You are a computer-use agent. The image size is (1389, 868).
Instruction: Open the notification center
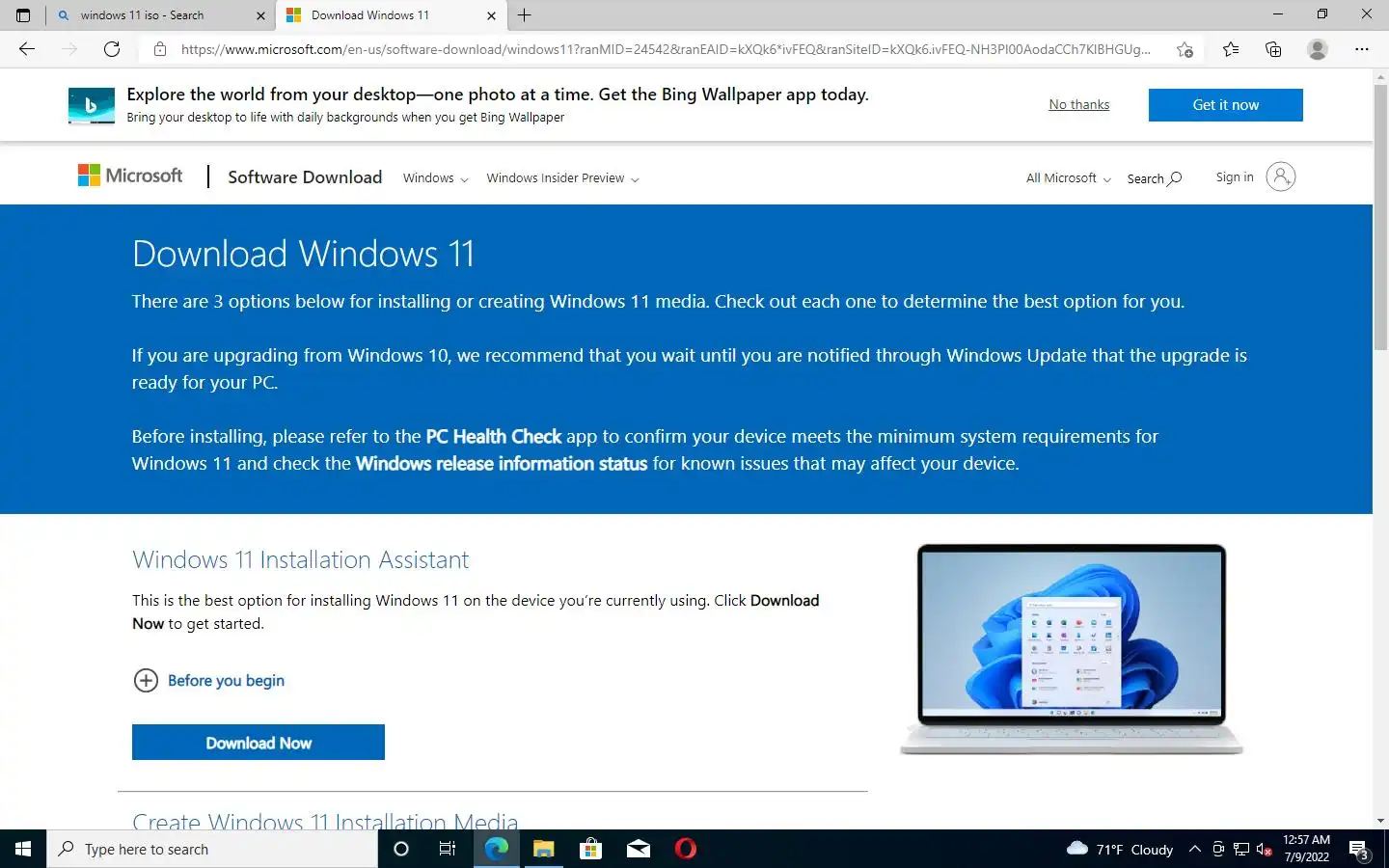point(1359,850)
